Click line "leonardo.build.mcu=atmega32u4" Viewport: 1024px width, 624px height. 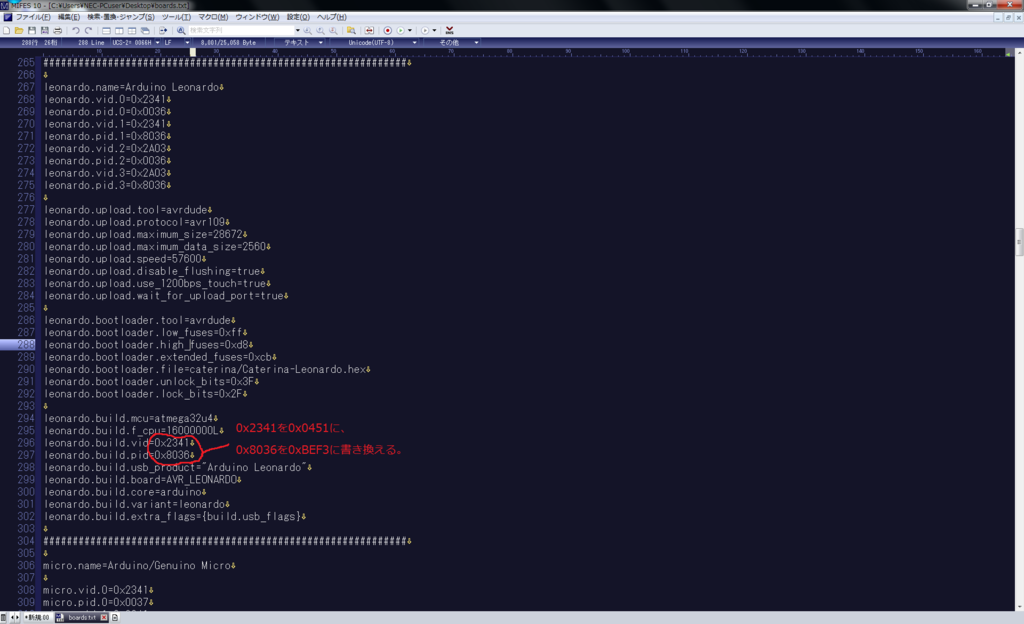(x=131, y=418)
